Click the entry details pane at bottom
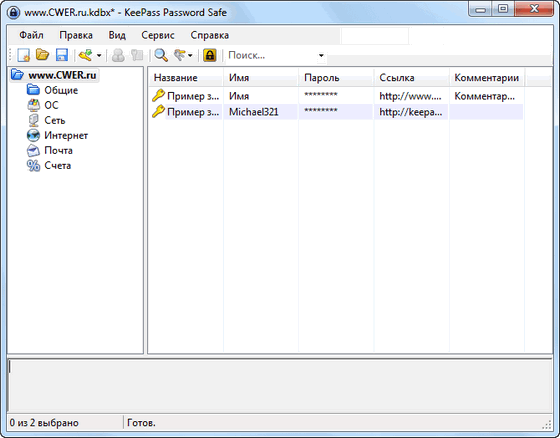Viewport: 560px width, 438px height. click(x=280, y=385)
